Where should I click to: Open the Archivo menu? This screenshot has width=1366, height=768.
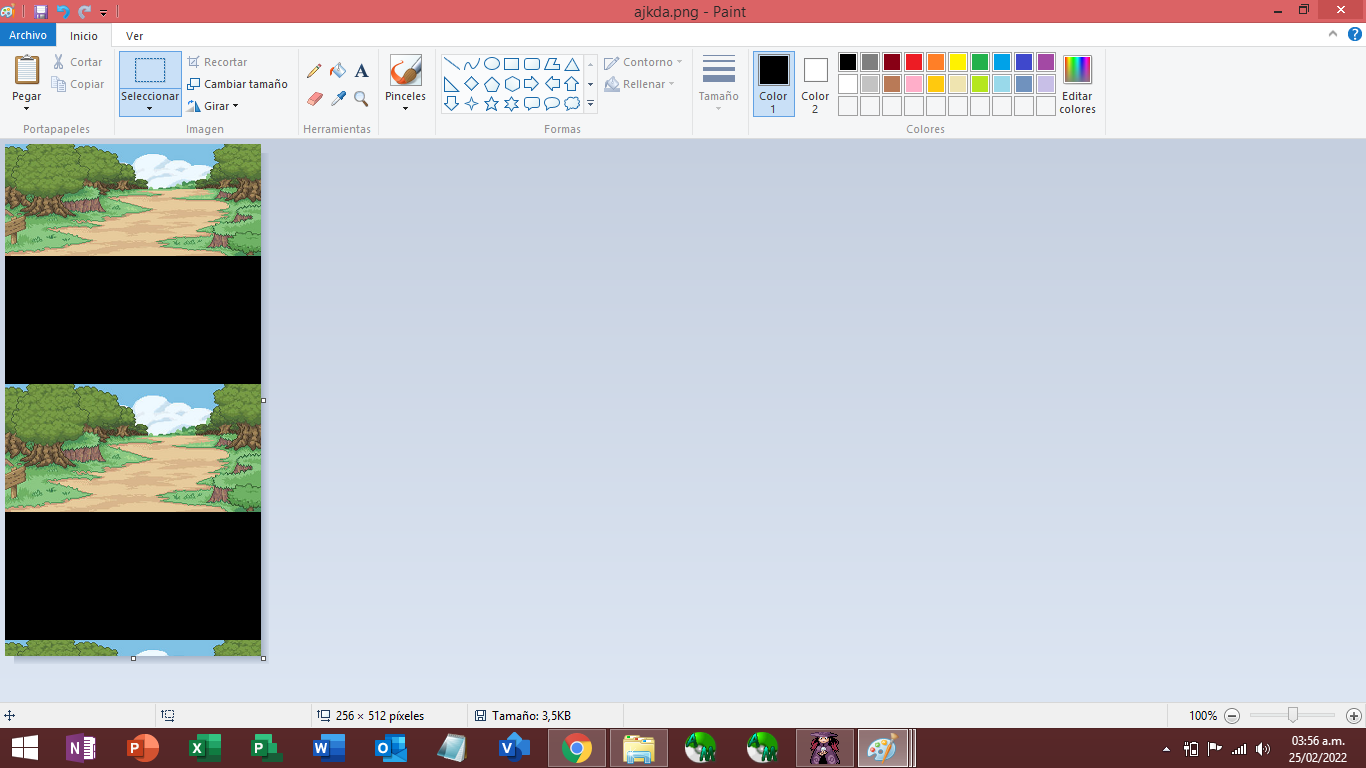coord(28,35)
